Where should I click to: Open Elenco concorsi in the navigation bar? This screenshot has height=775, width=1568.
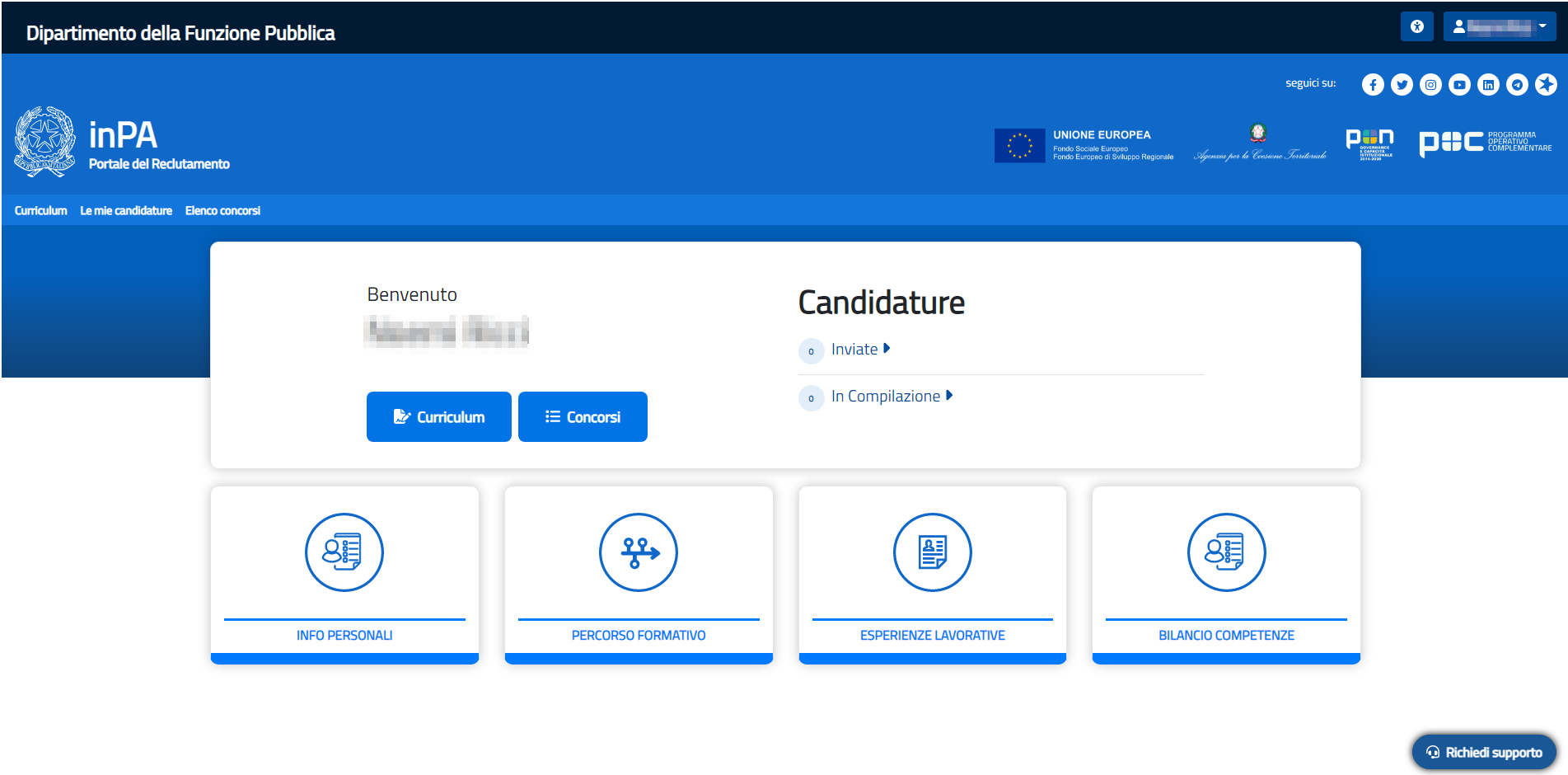(222, 211)
